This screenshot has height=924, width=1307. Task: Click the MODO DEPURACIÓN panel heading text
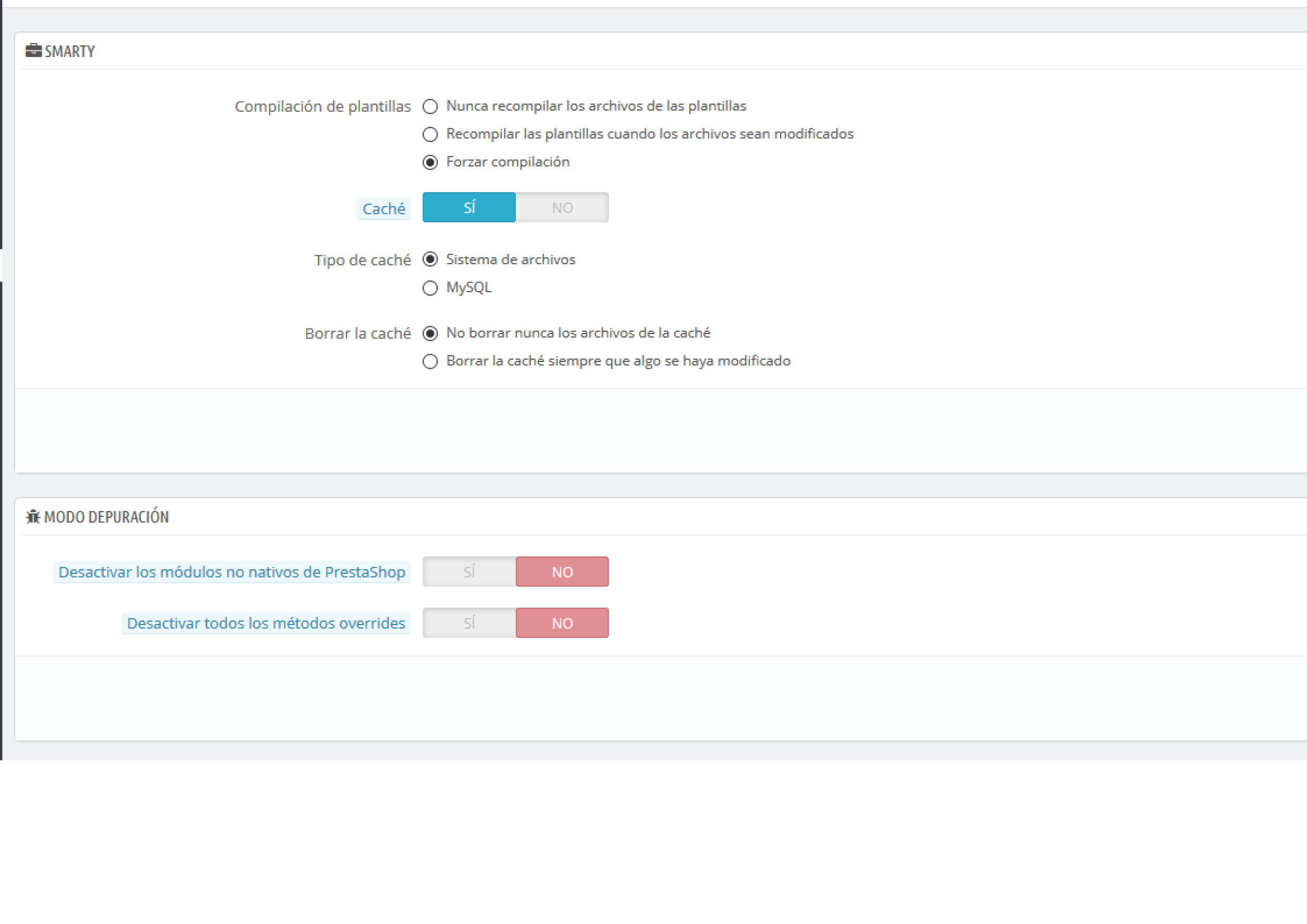tap(107, 517)
